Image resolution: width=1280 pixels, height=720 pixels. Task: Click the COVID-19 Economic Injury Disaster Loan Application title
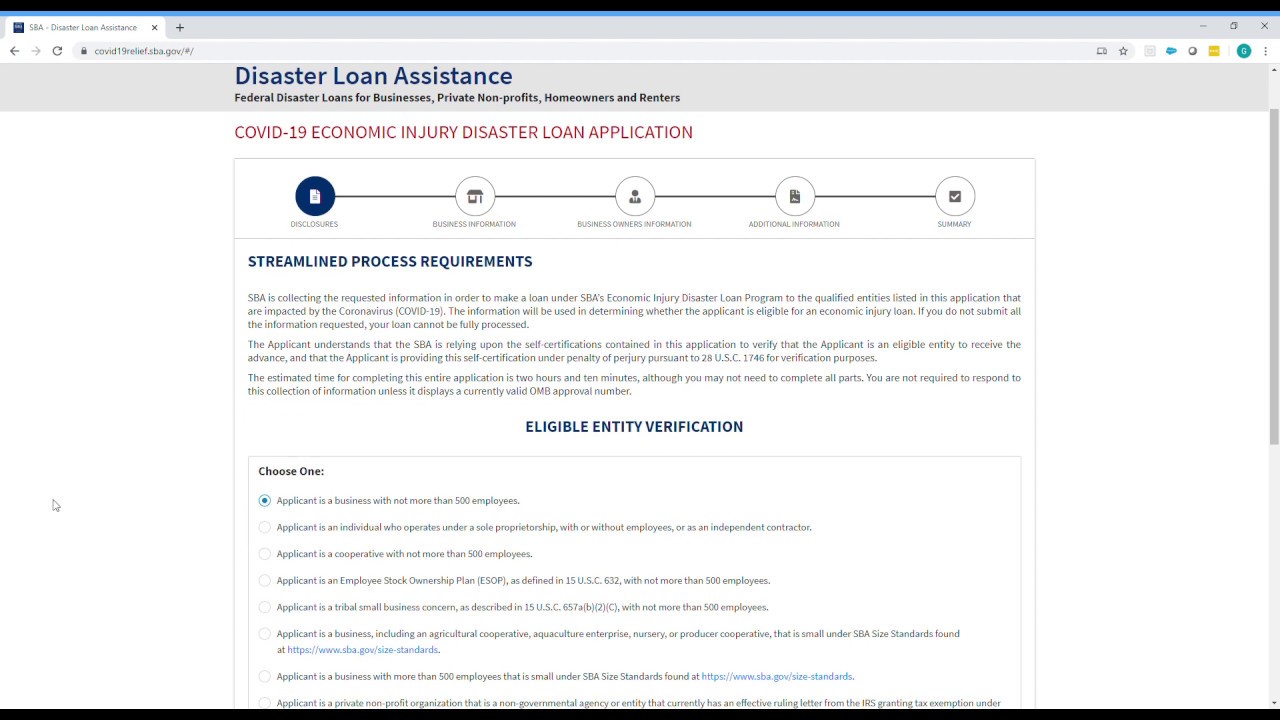point(463,132)
